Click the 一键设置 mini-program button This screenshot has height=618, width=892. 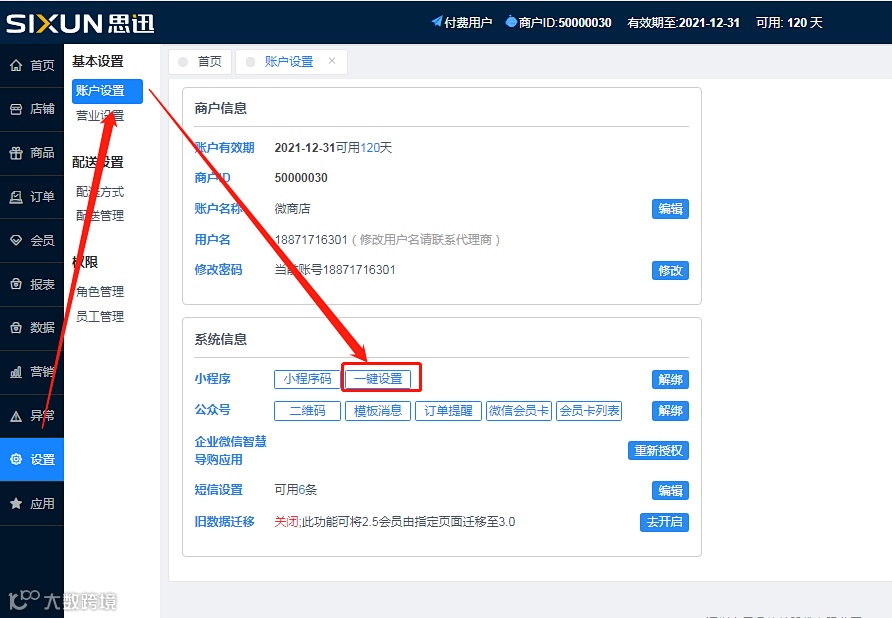click(381, 378)
